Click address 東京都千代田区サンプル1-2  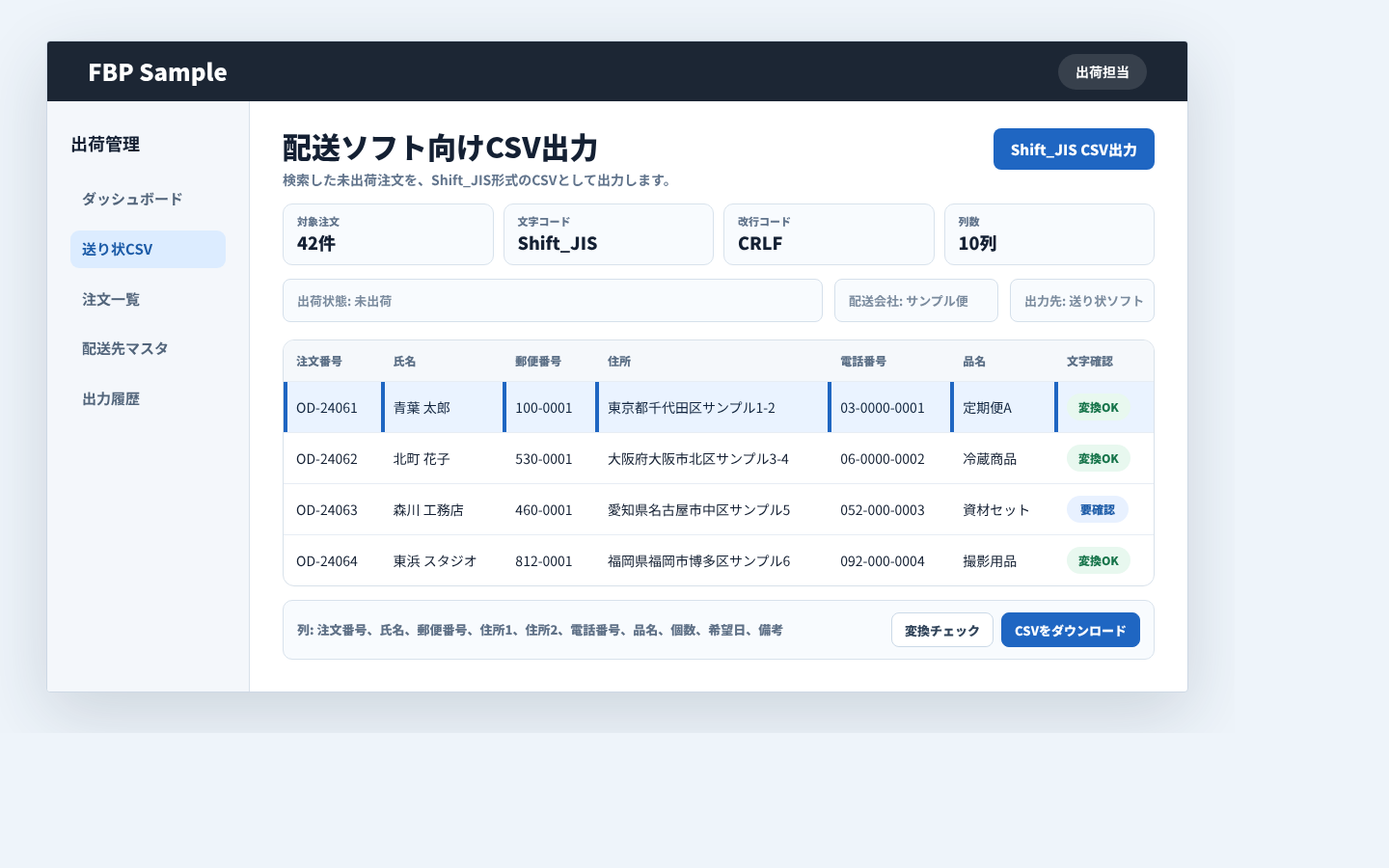coord(692,408)
